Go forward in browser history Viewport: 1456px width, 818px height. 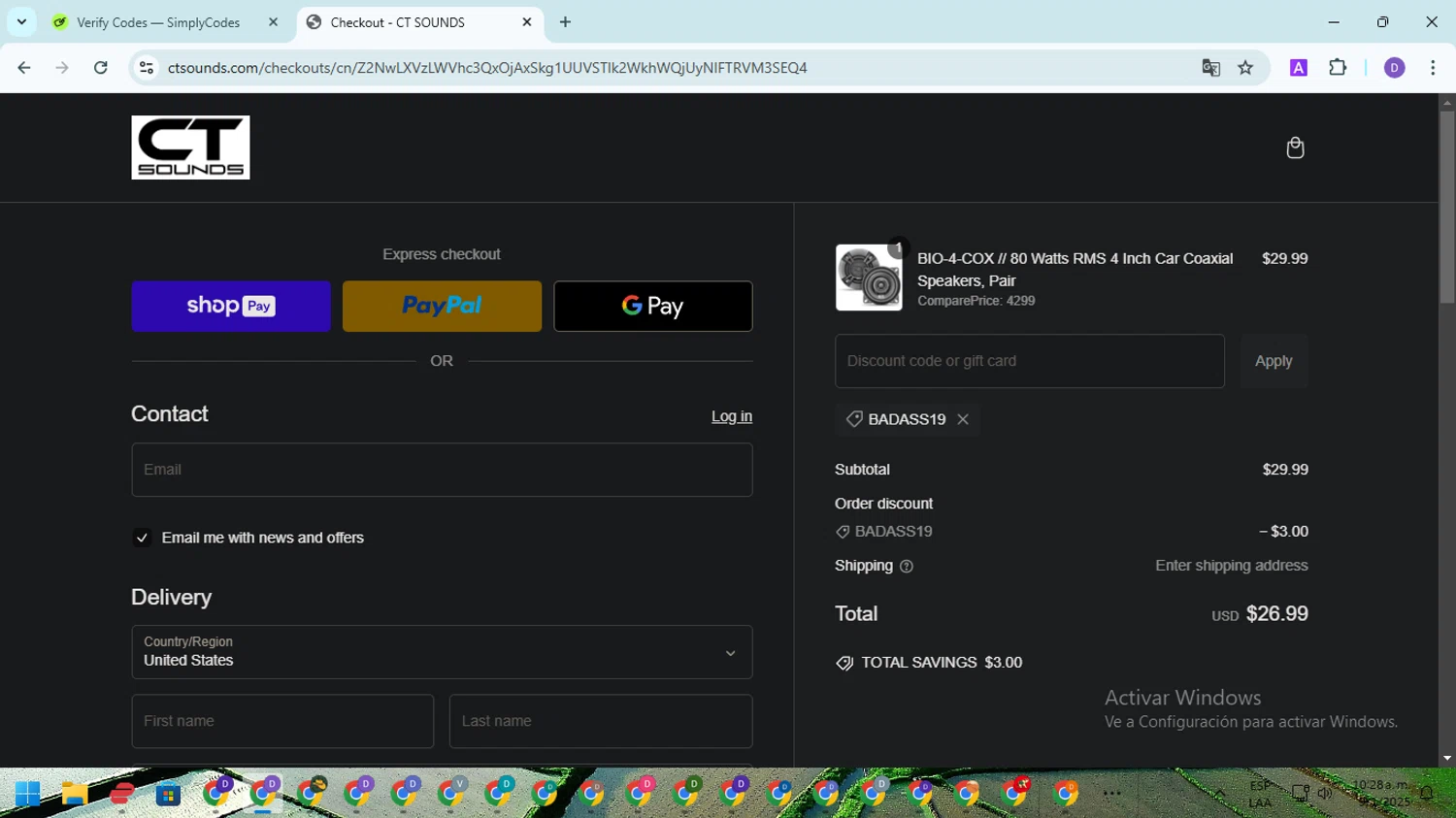[x=62, y=68]
